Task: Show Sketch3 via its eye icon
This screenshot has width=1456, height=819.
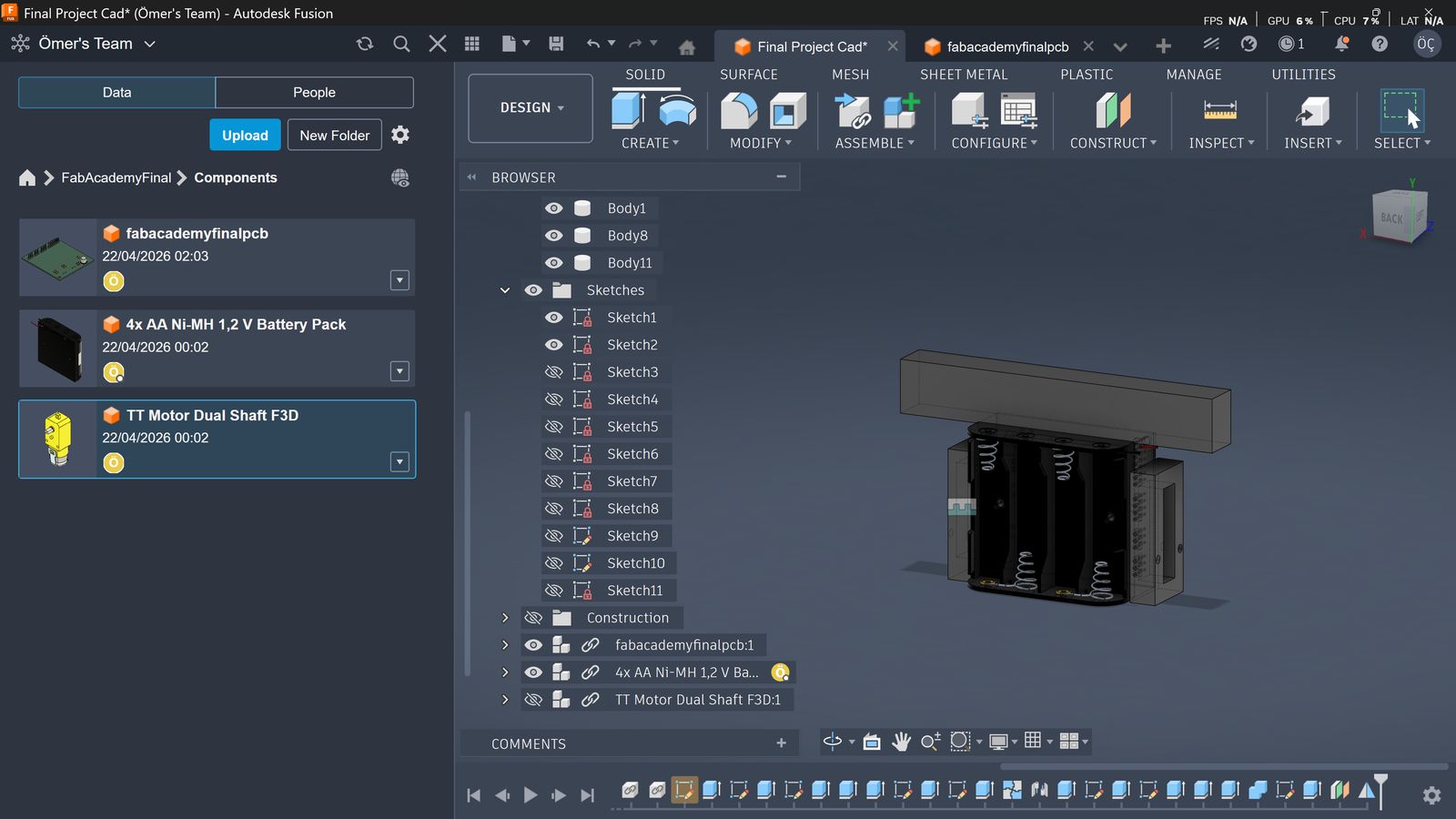Action: [x=553, y=372]
